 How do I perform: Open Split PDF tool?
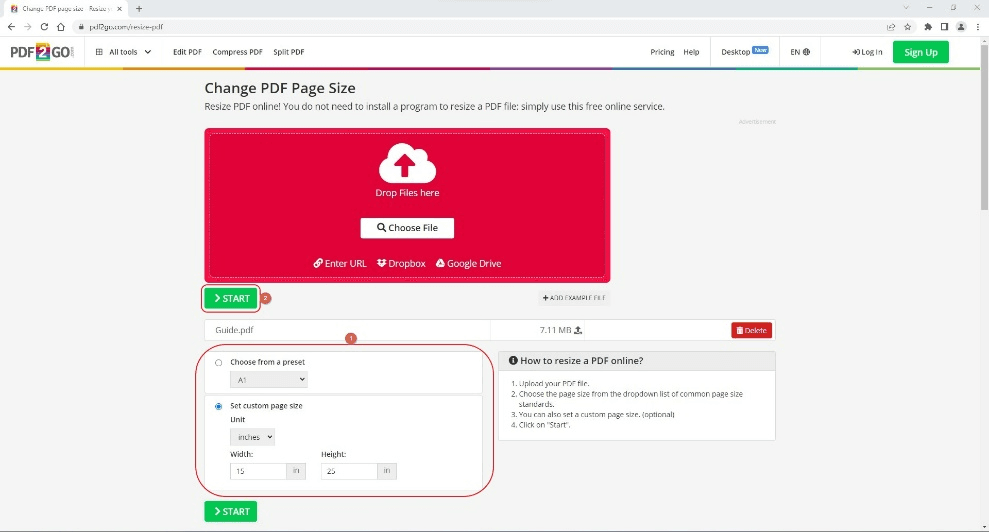point(288,52)
